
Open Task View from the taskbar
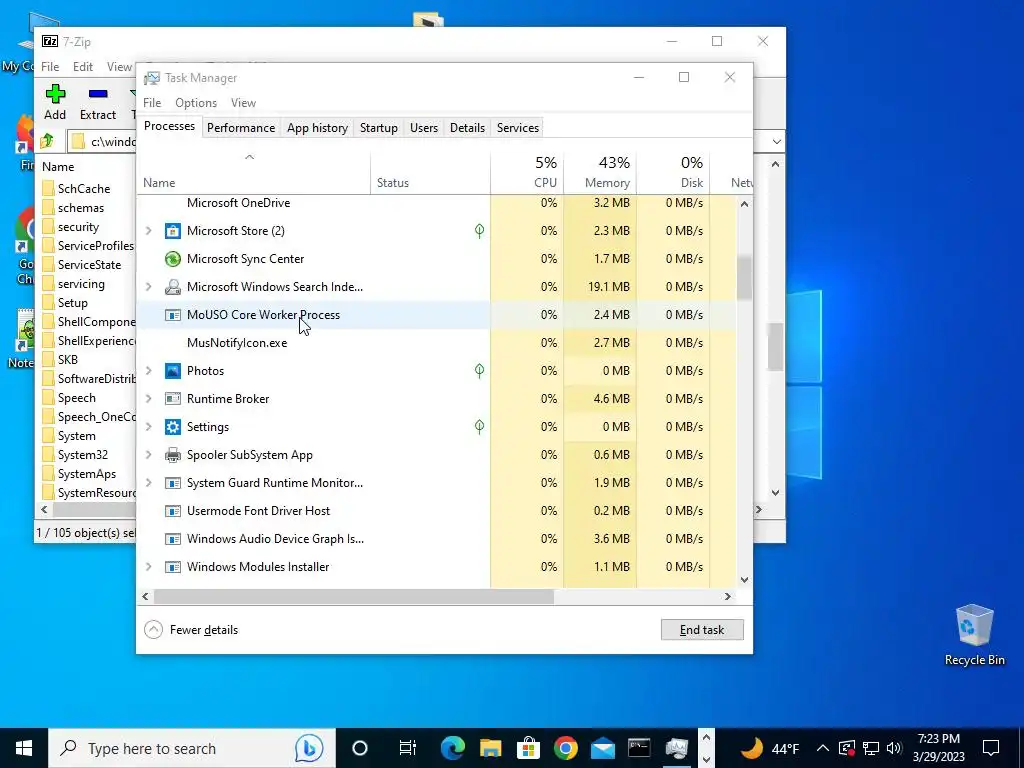coord(408,748)
